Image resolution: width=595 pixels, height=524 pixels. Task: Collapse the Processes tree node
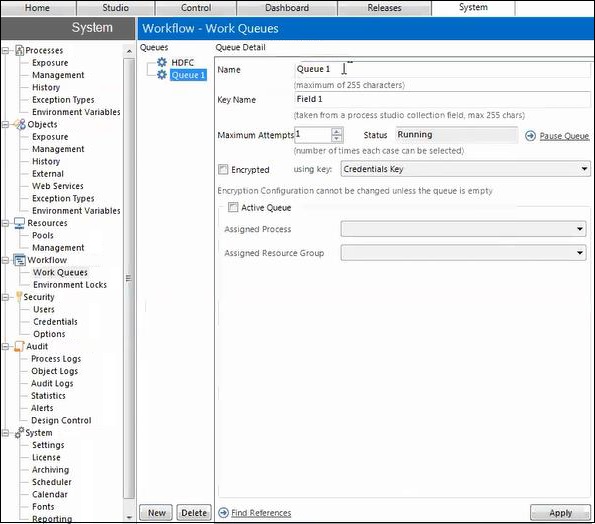5,50
